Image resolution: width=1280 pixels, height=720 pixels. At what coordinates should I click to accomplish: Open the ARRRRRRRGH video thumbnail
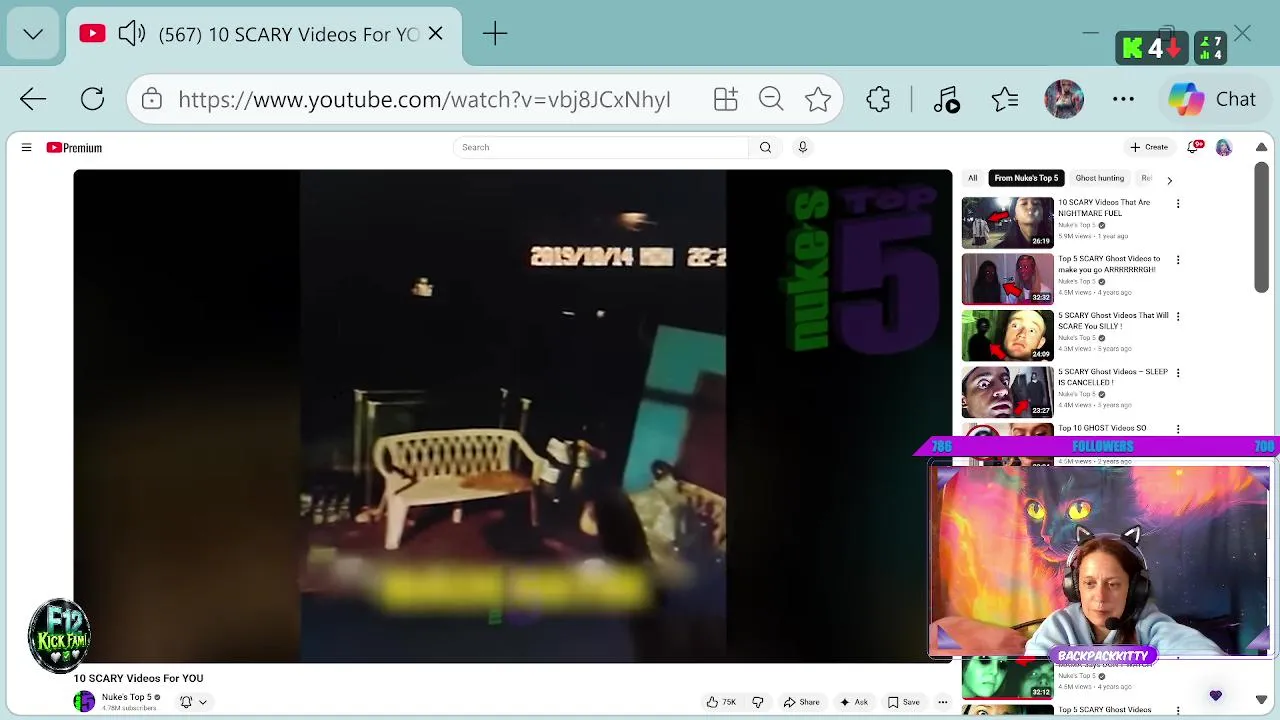[1007, 278]
